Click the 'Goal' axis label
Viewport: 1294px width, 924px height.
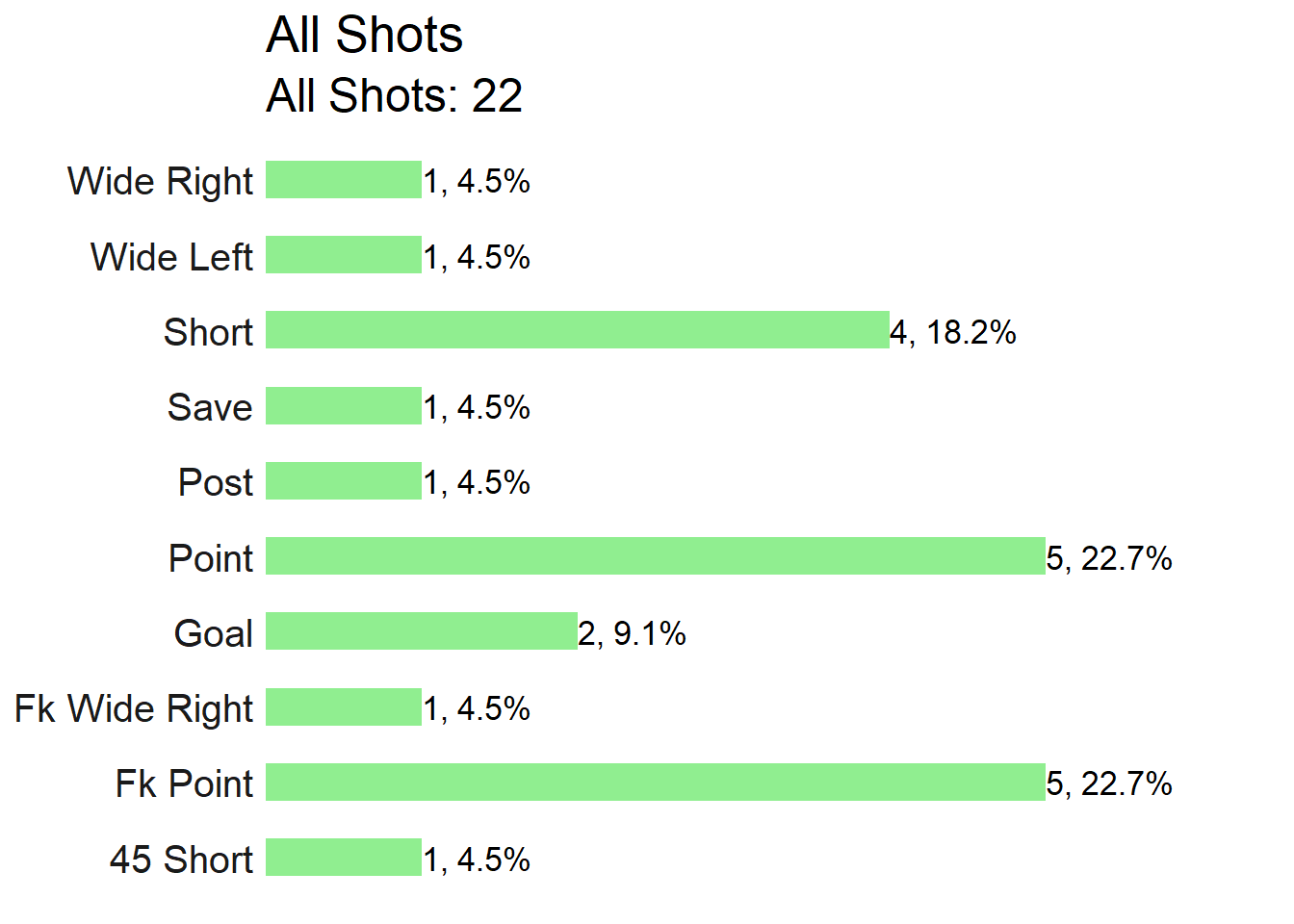pos(214,633)
